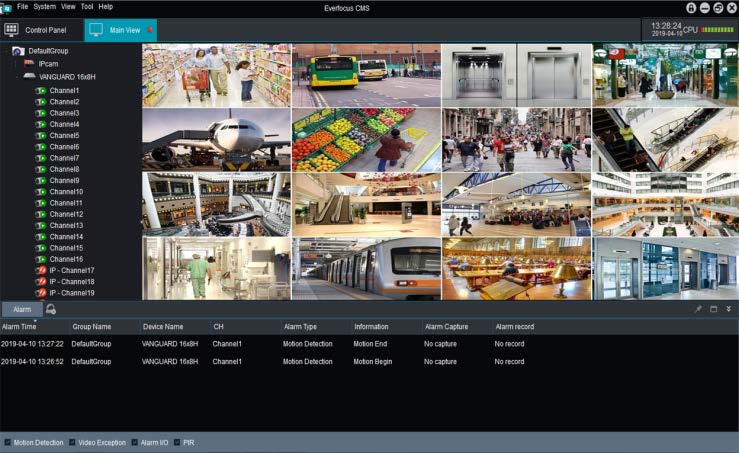The width and height of the screenshot is (739, 453).
Task: Select the Motion End alarm row
Action: tap(370, 344)
